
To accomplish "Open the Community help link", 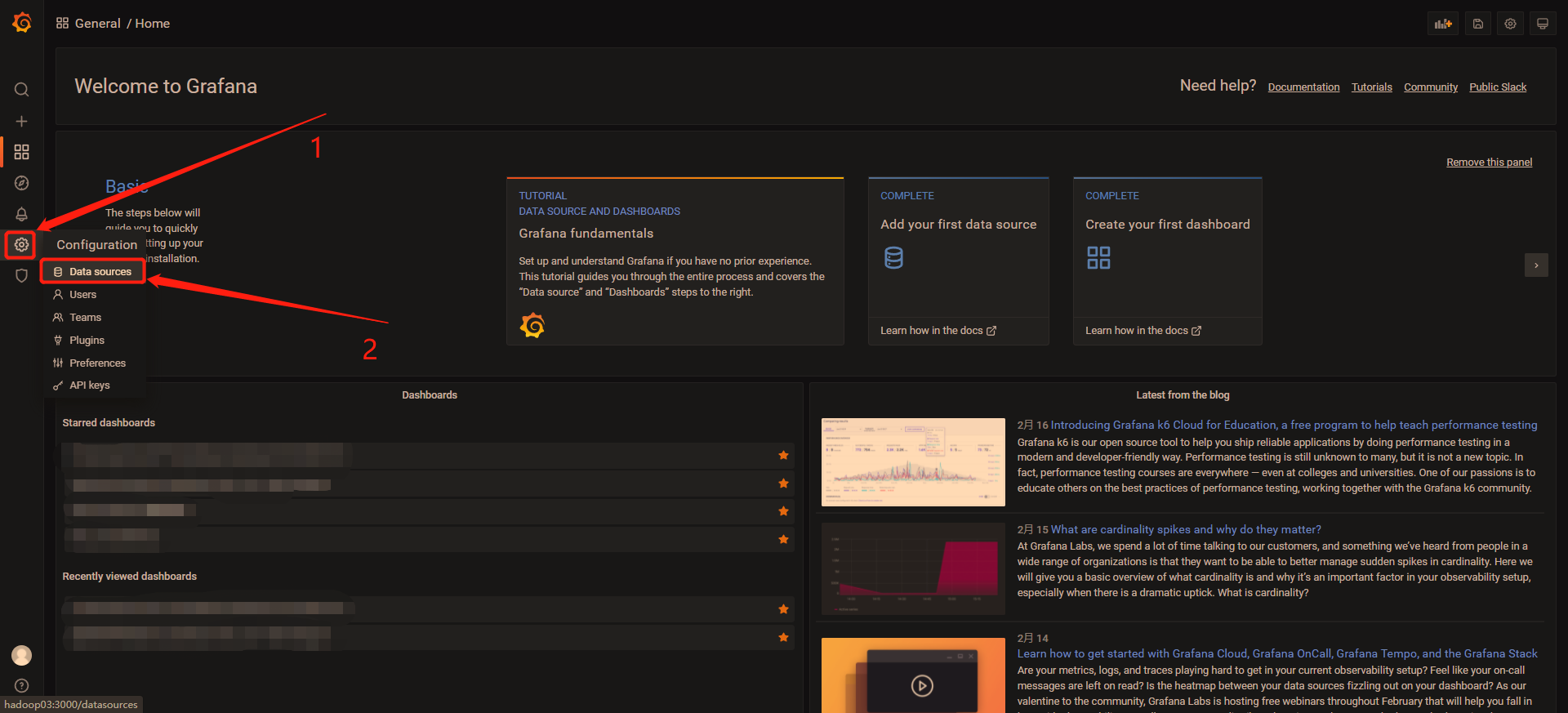I will [x=1431, y=87].
